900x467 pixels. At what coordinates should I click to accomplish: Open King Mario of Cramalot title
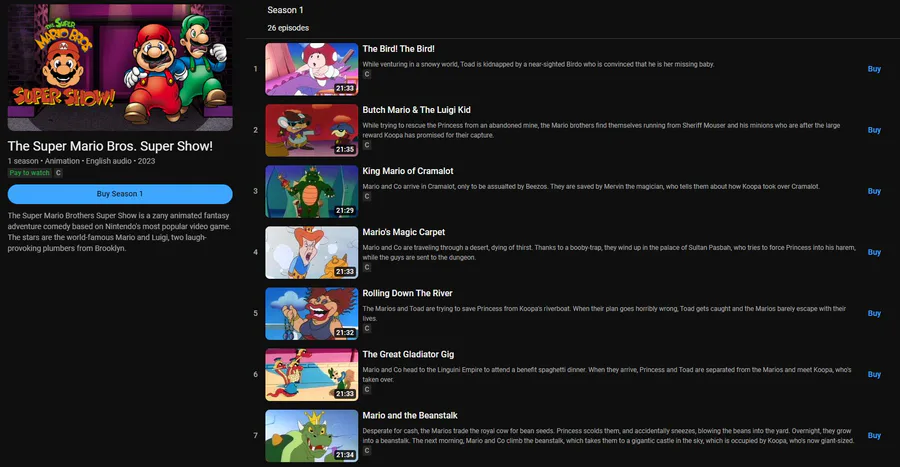tap(408, 171)
